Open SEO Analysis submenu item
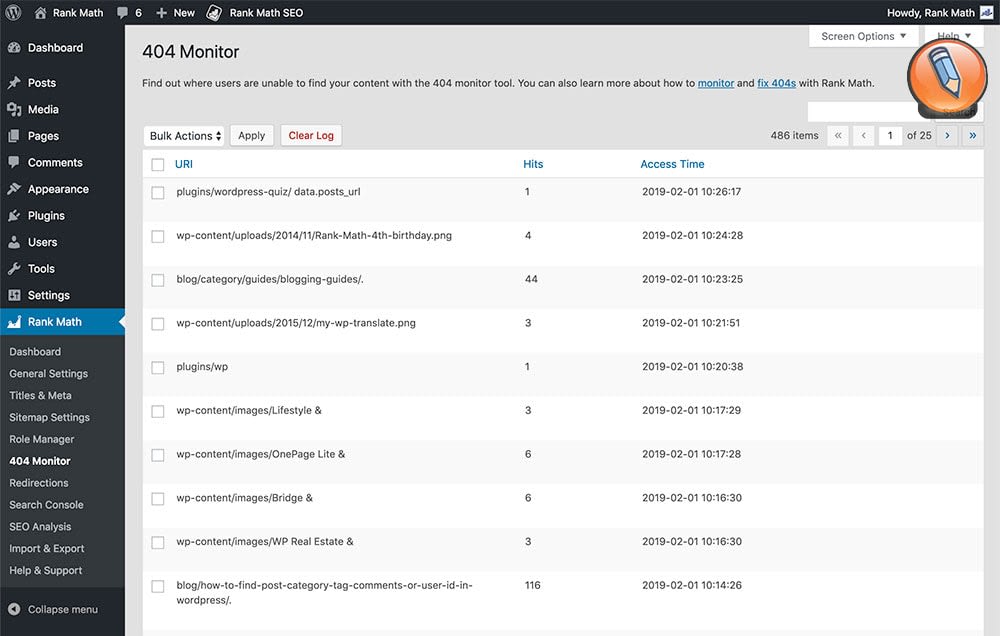 40,526
